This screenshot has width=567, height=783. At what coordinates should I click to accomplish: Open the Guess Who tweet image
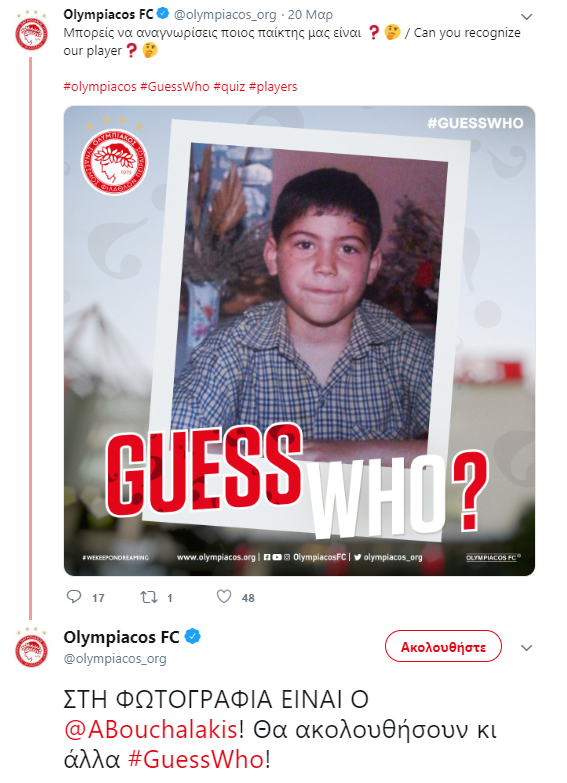(299, 341)
